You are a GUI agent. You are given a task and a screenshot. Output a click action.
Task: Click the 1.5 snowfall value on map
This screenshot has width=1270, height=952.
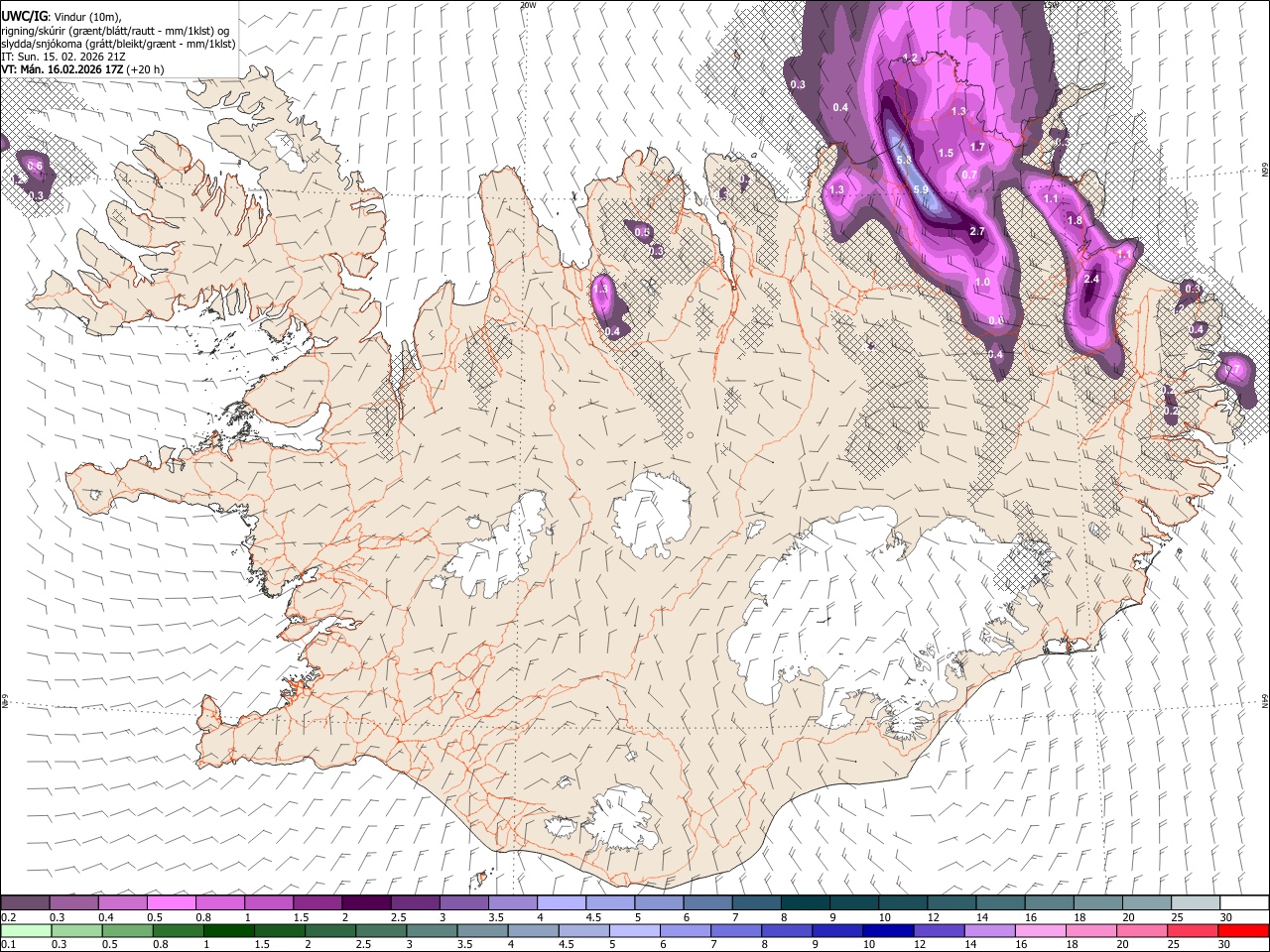pos(946,153)
